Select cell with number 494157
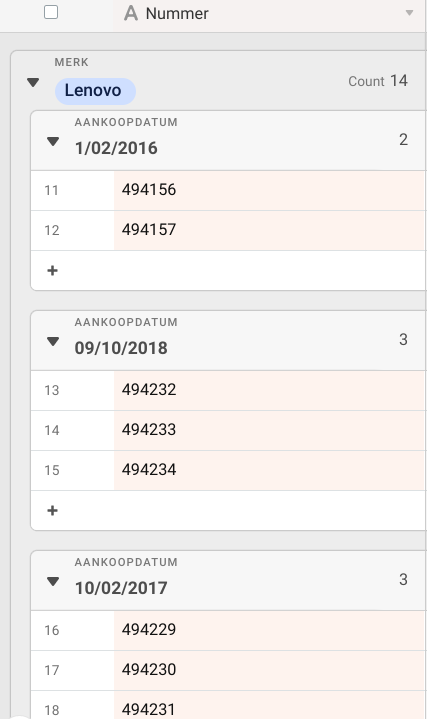 270,231
